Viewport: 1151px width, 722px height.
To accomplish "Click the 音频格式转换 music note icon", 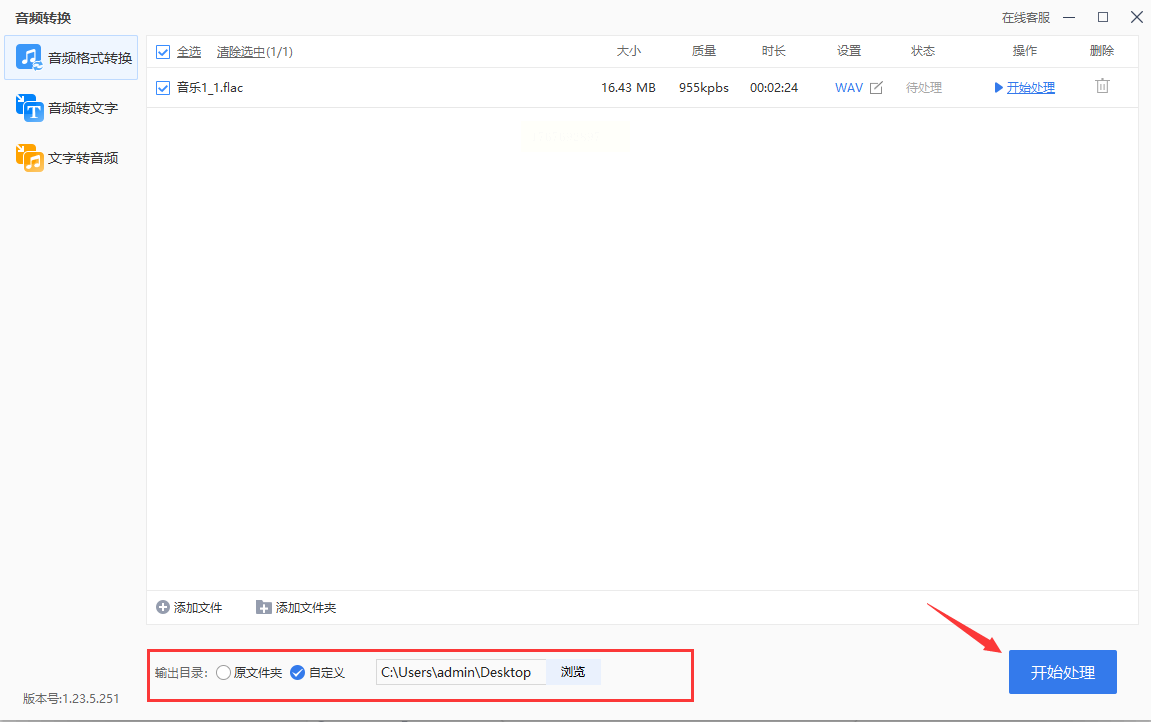I will 29,57.
